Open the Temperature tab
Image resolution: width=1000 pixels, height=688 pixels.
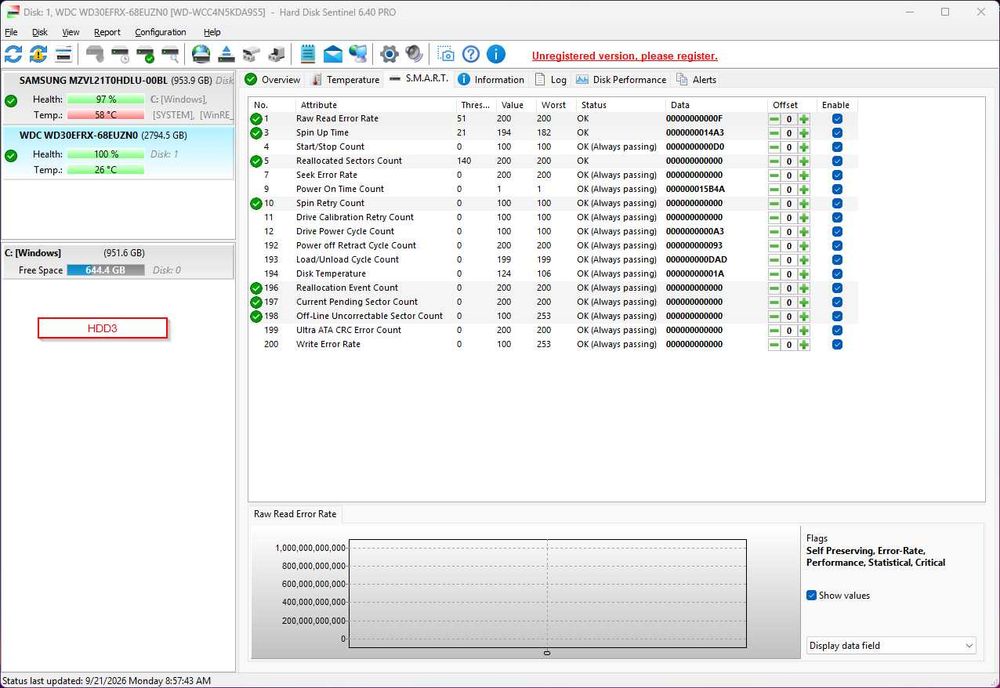pos(345,80)
